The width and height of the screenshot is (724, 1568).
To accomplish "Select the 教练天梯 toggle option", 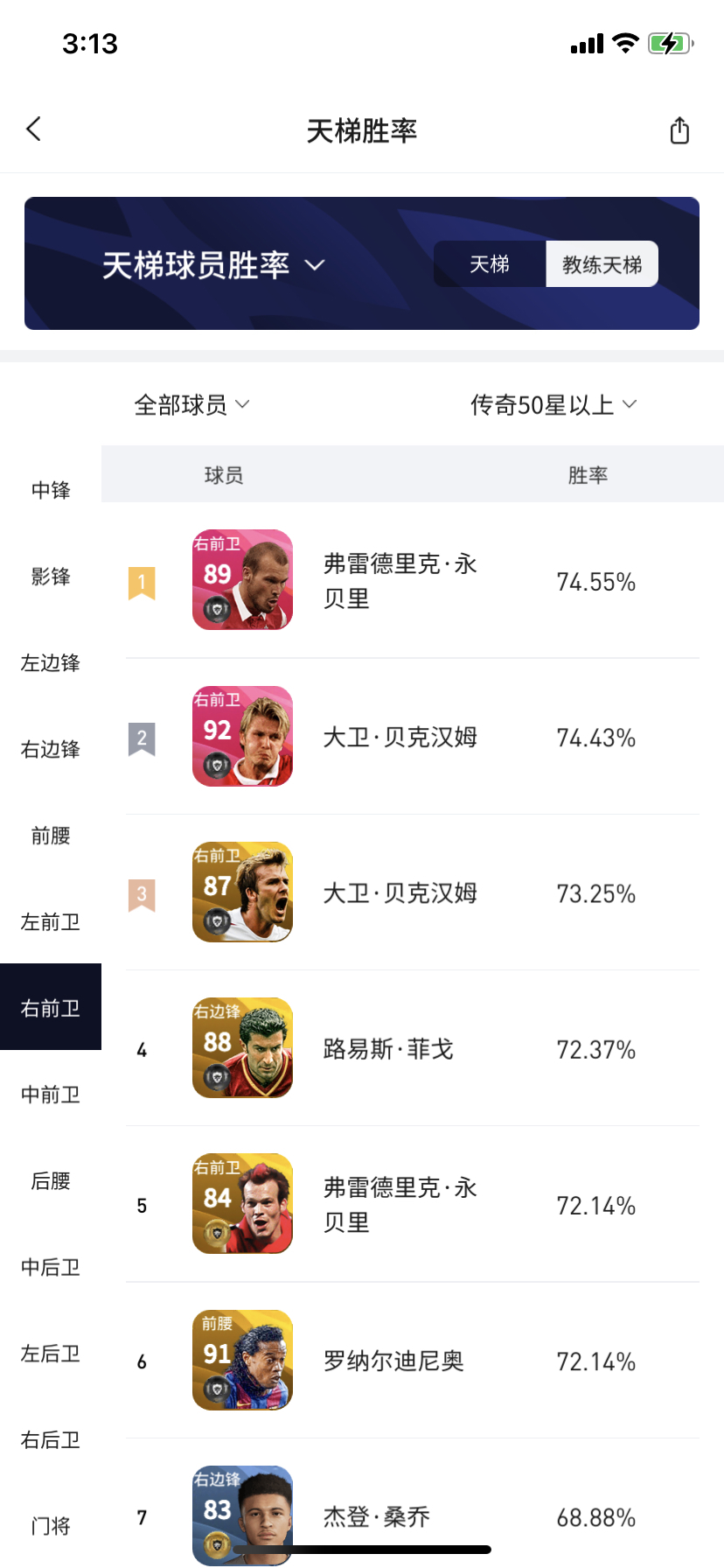I will click(602, 264).
